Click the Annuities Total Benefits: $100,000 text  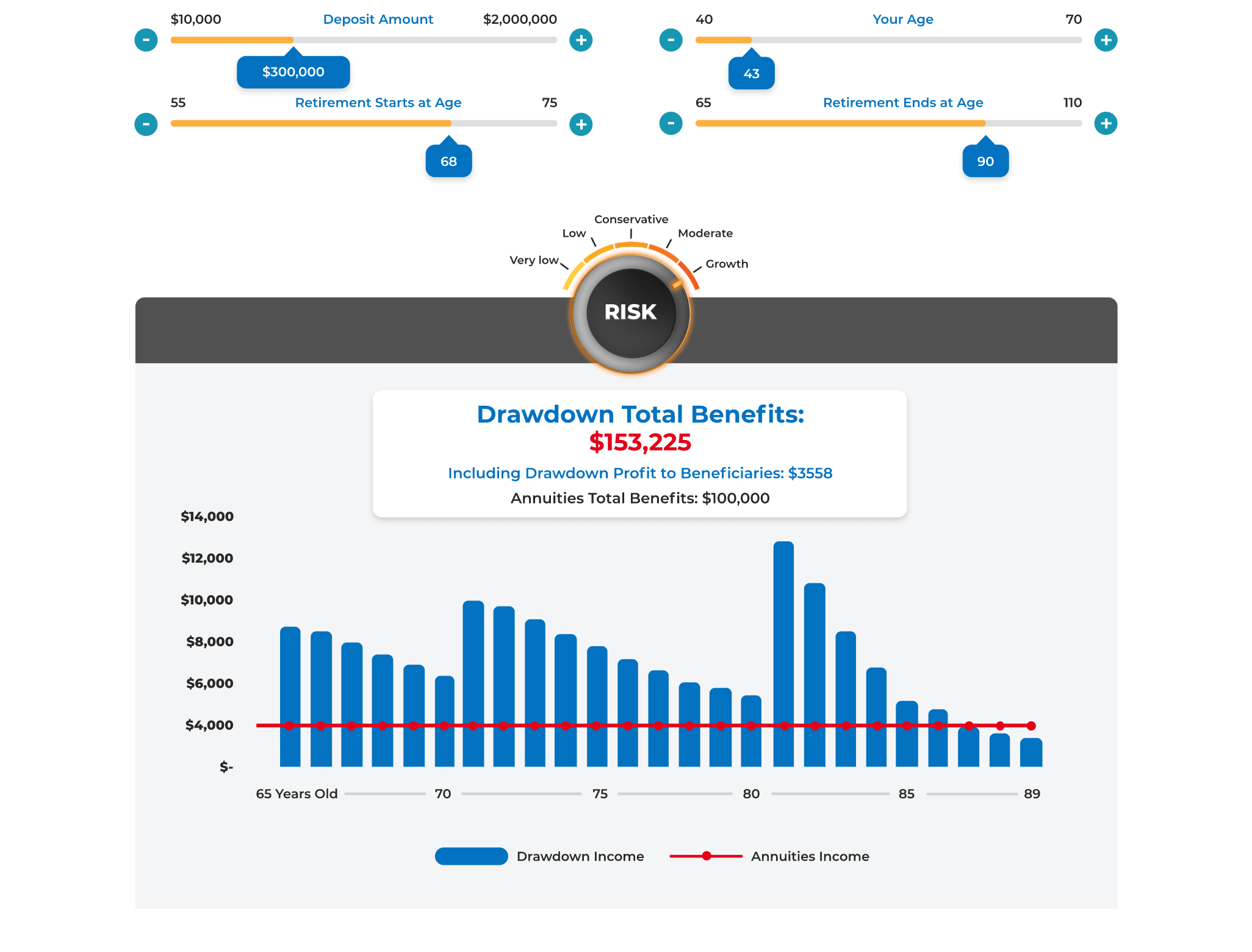[x=640, y=498]
